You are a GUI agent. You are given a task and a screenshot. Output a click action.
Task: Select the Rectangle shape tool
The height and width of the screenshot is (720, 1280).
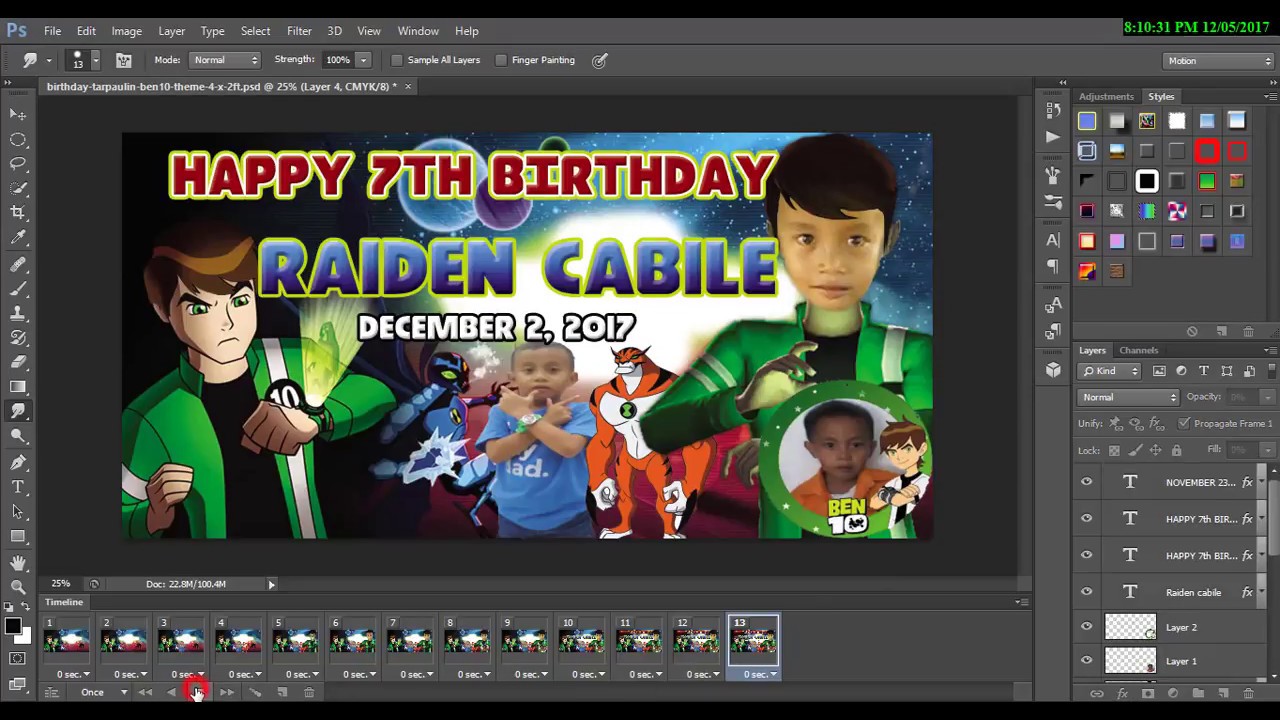tap(18, 536)
